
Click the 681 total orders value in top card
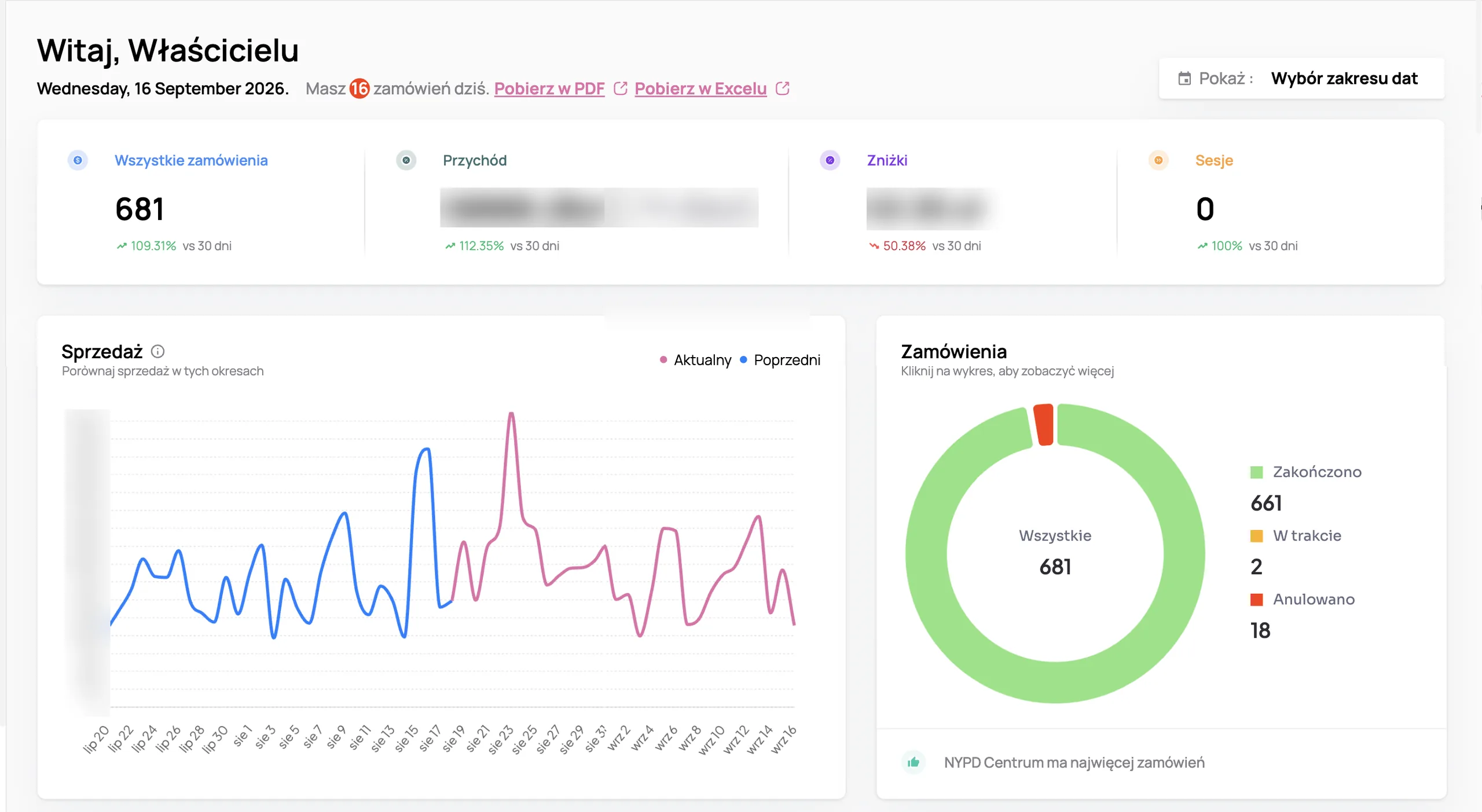pos(140,209)
